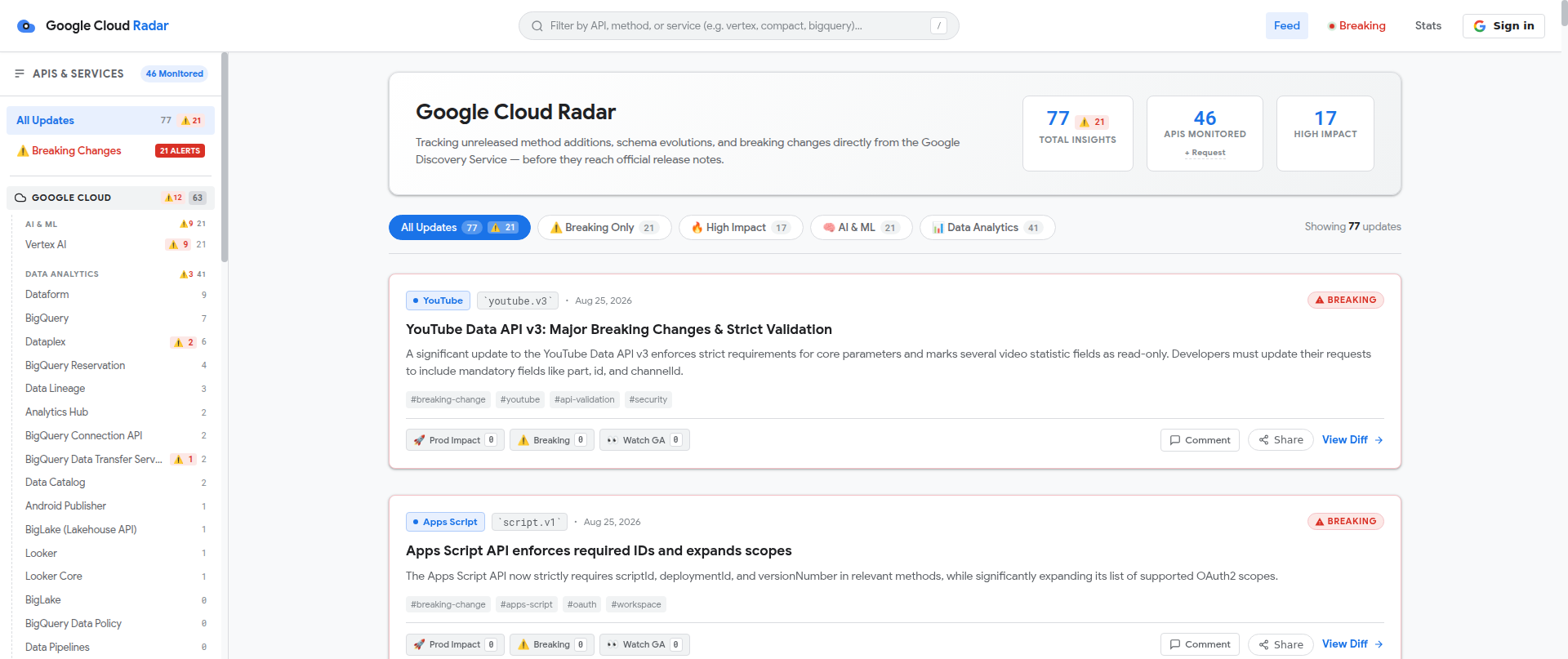Screen dimensions: 1568x659
Task: Click the share icon on Apps Script card
Action: coord(1263,645)
